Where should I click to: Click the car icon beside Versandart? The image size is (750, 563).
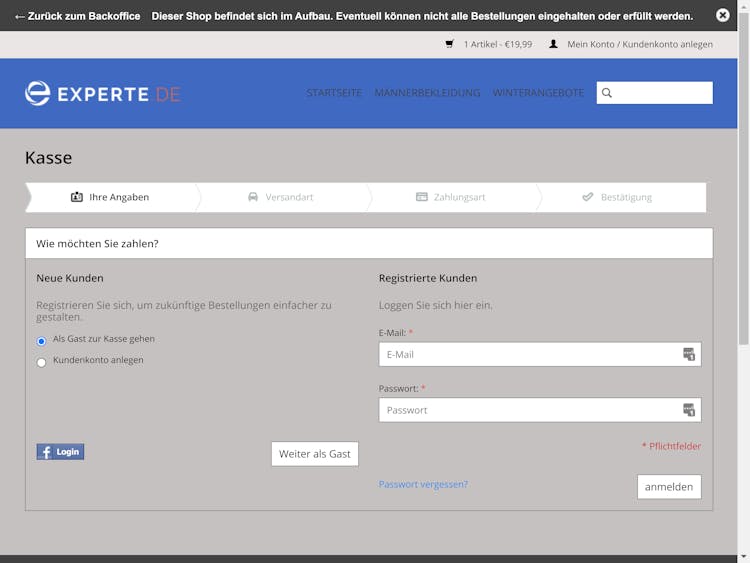coord(253,197)
